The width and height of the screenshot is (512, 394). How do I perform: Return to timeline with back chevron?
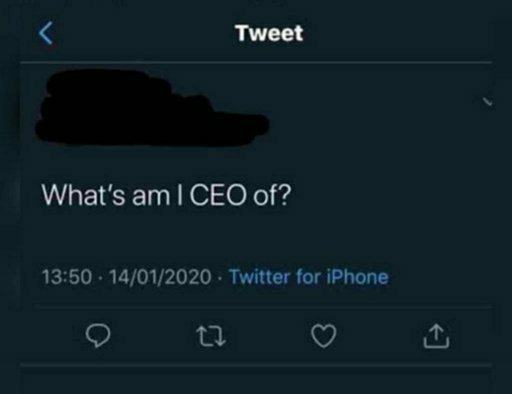click(46, 33)
